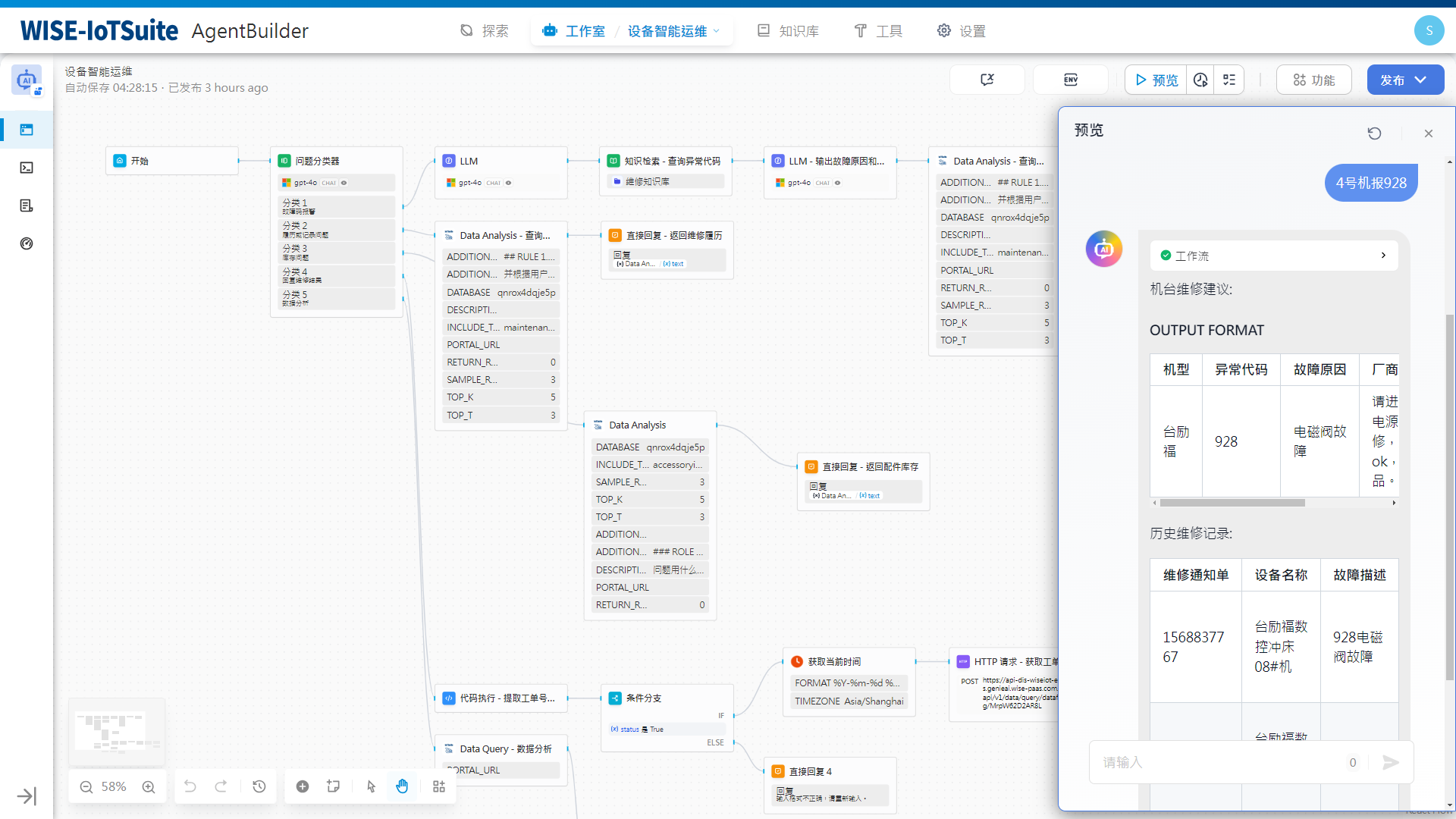Open the 发布 publish dropdown

pos(1420,80)
